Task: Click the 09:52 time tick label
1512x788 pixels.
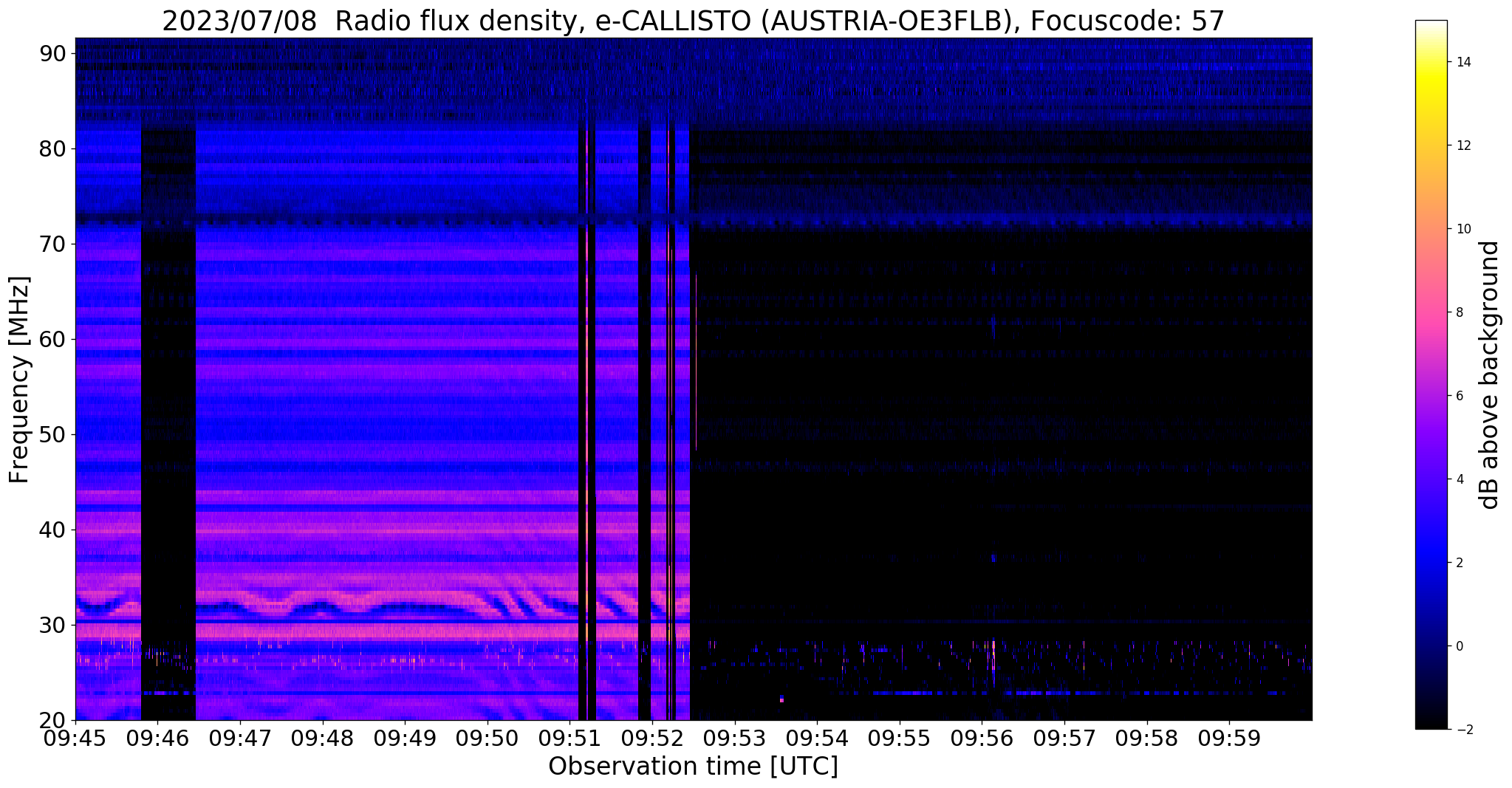Action: point(652,738)
